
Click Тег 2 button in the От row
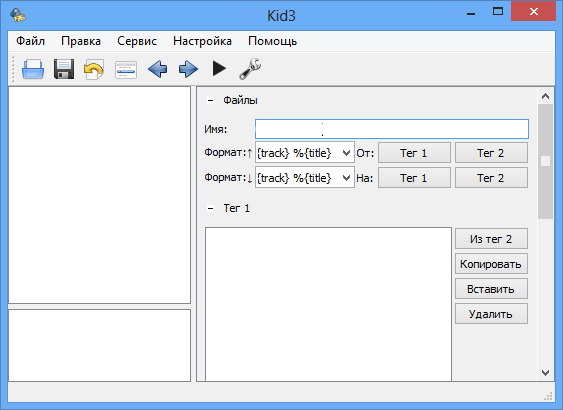(x=491, y=153)
